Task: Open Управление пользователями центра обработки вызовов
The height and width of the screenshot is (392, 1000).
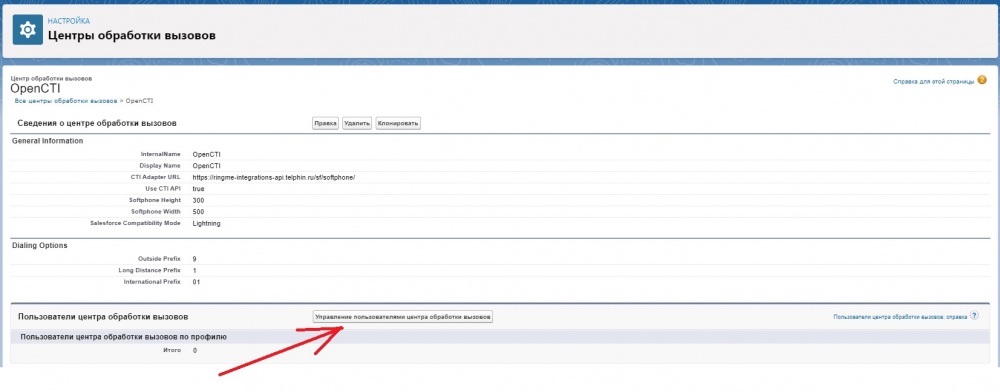Action: 402,316
